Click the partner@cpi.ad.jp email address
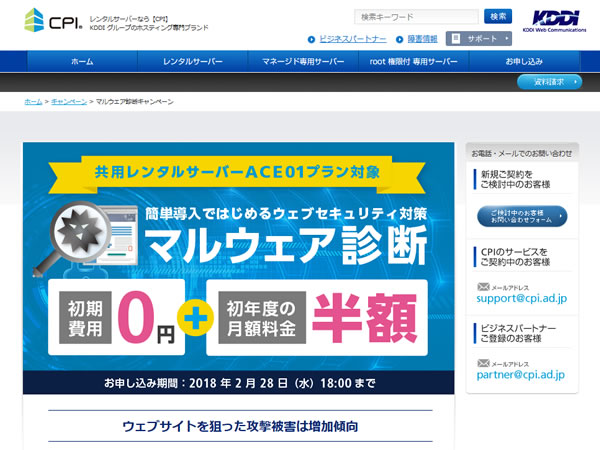The width and height of the screenshot is (600, 450). (520, 375)
